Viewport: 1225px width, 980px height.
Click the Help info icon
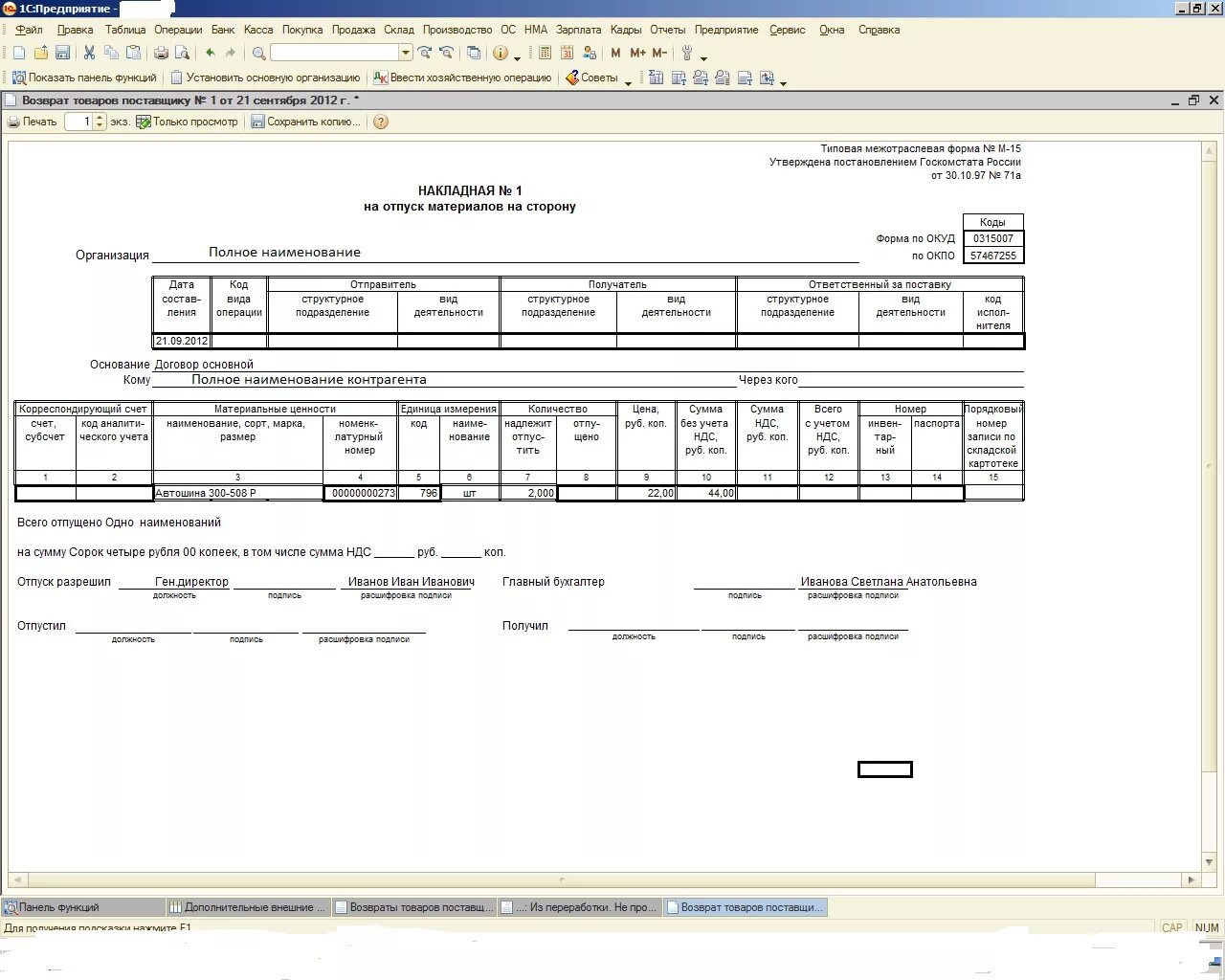pyautogui.click(x=500, y=54)
